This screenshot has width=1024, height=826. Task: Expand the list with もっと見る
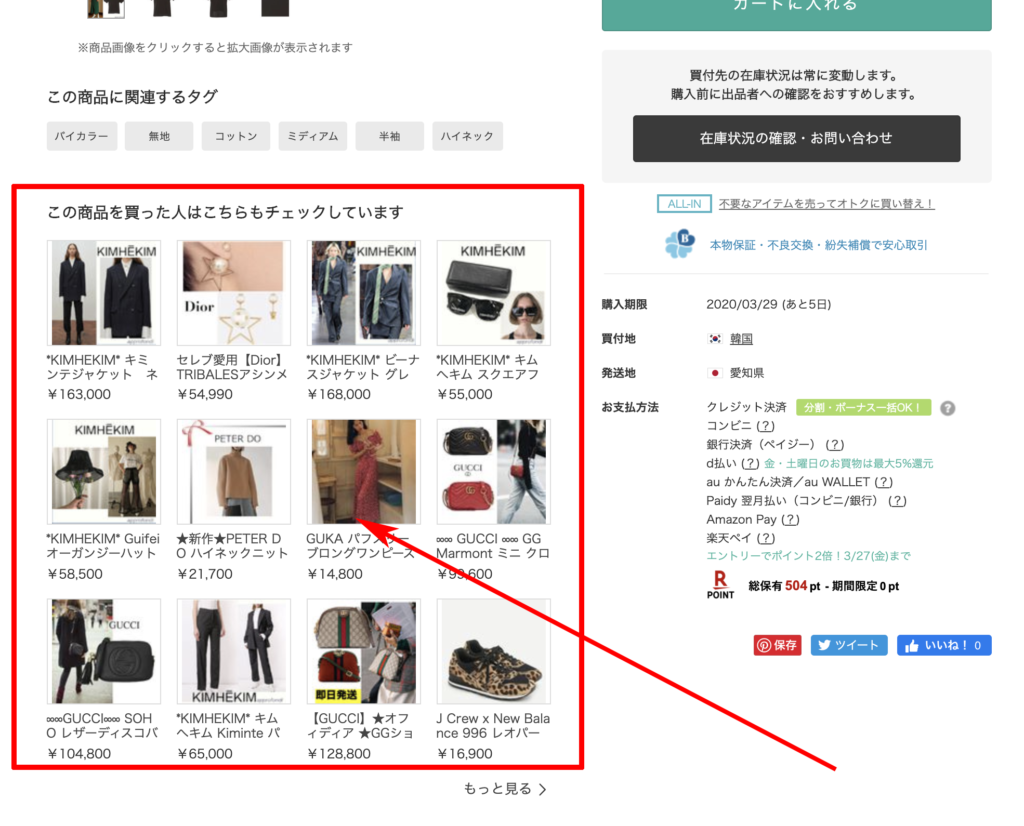tap(505, 789)
